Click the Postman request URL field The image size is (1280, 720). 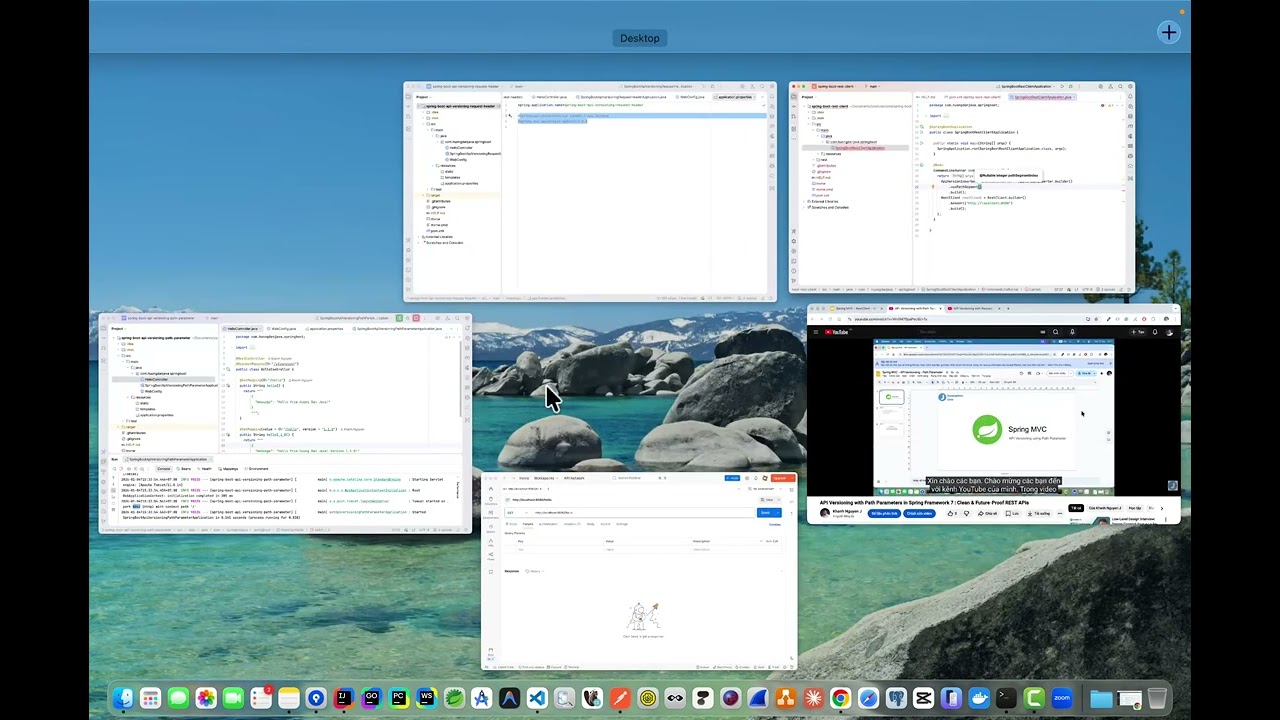pos(643,513)
